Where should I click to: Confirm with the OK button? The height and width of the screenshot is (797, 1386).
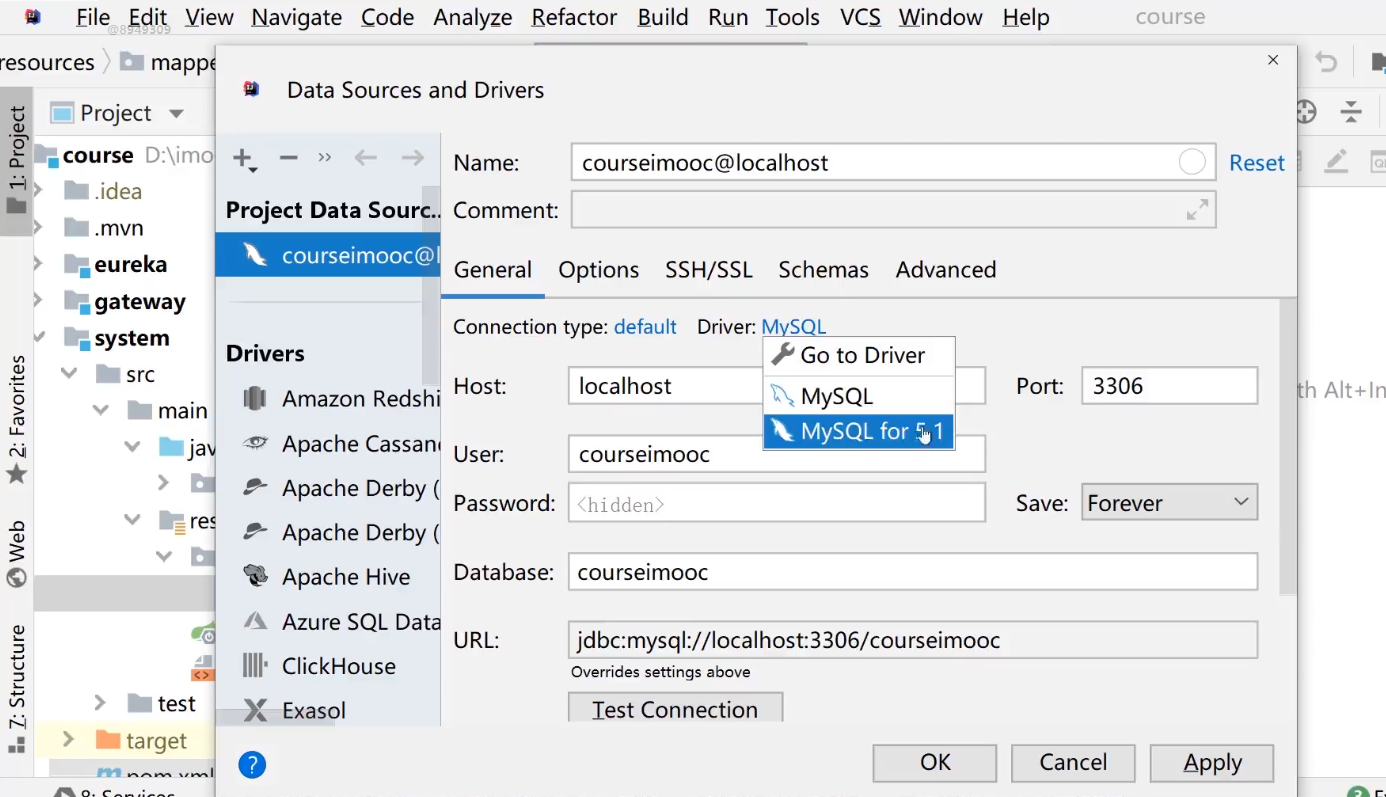coord(935,763)
